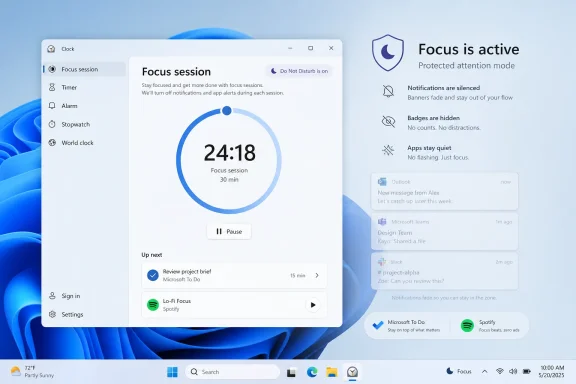Open the Windows Start menu
The height and width of the screenshot is (384, 576).
tap(172, 372)
